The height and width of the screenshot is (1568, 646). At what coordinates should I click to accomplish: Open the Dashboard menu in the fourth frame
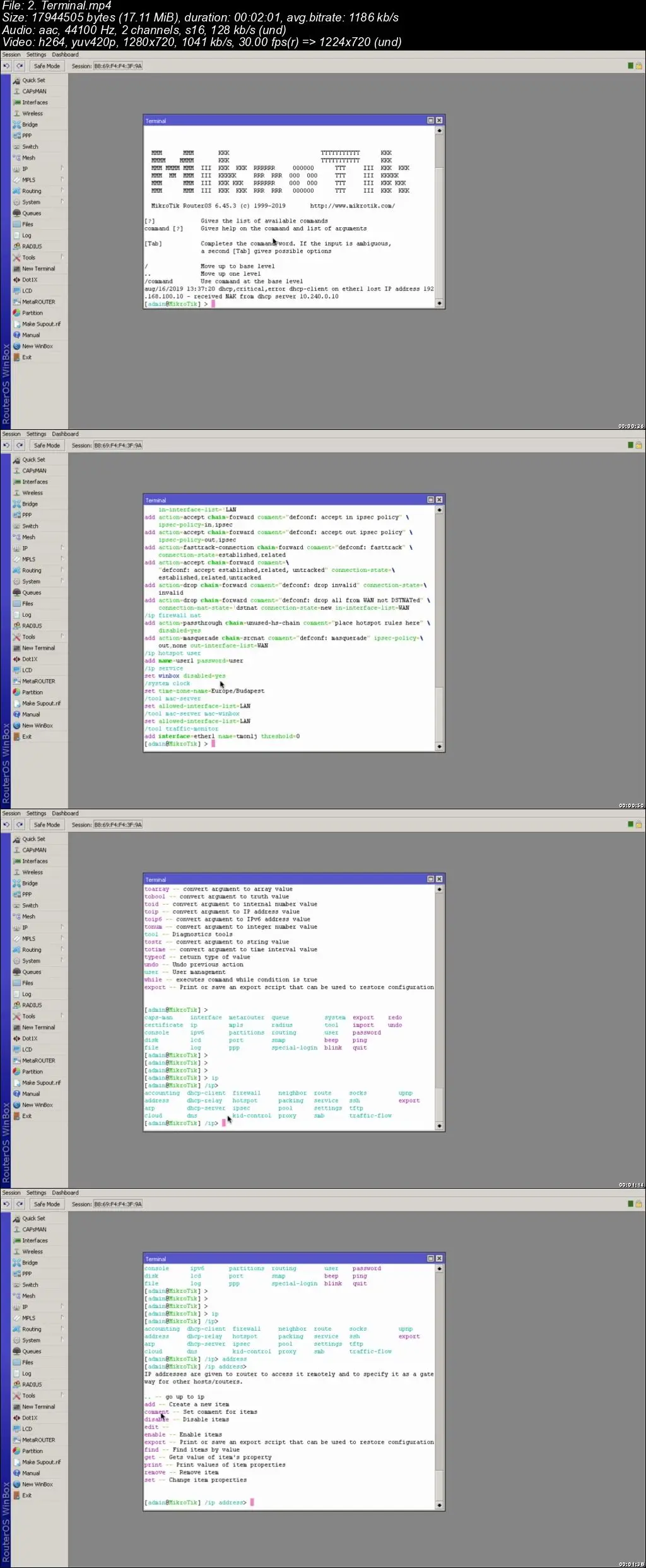(x=65, y=1193)
